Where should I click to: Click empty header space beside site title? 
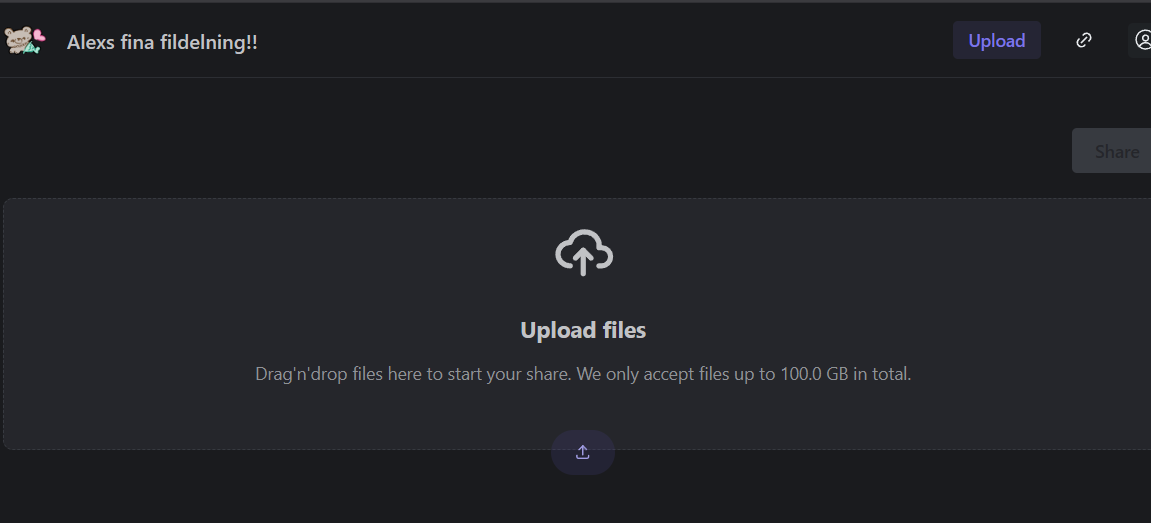tap(600, 40)
